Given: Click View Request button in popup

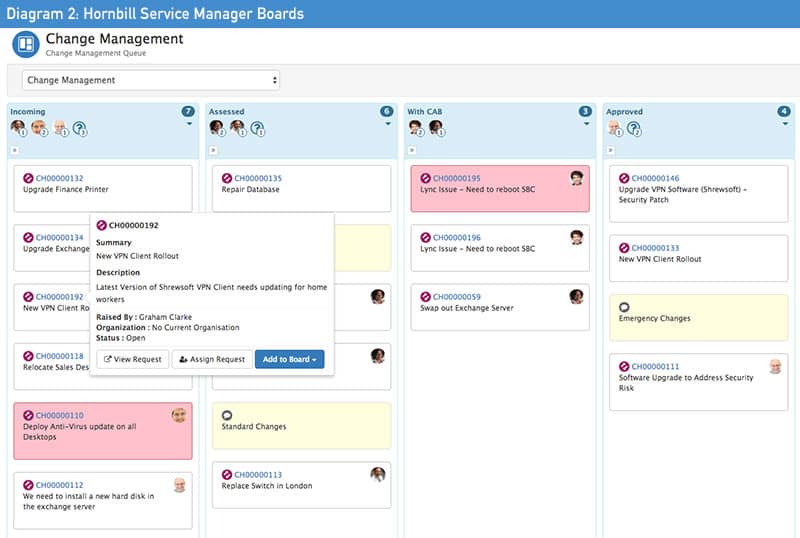Looking at the screenshot, I should [x=133, y=359].
